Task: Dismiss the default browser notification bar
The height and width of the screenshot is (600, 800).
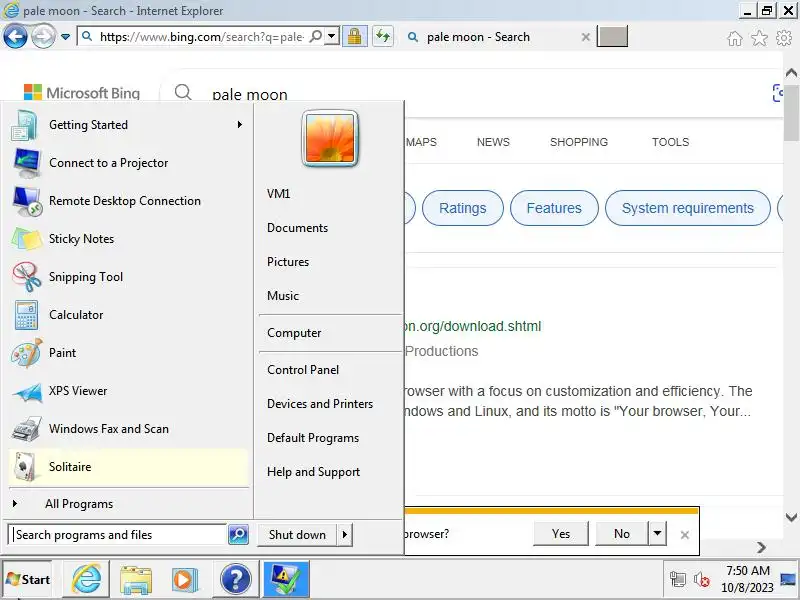Action: 685,535
